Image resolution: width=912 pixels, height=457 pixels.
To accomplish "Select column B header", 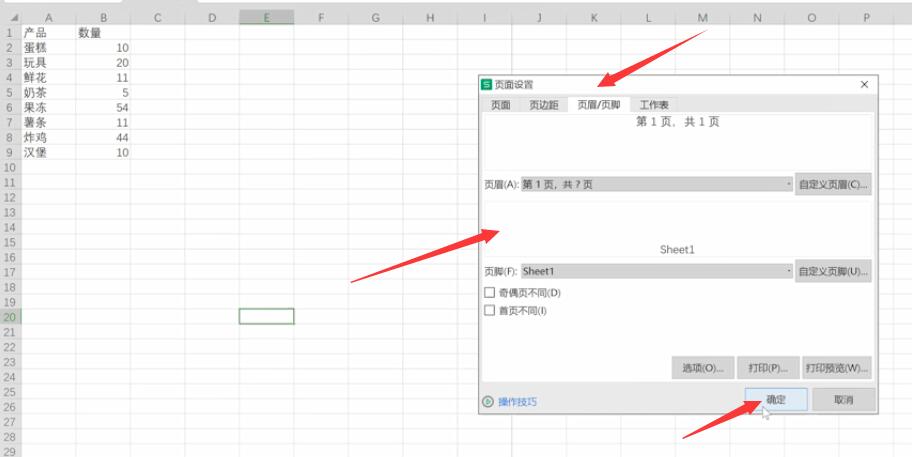I will pos(103,18).
